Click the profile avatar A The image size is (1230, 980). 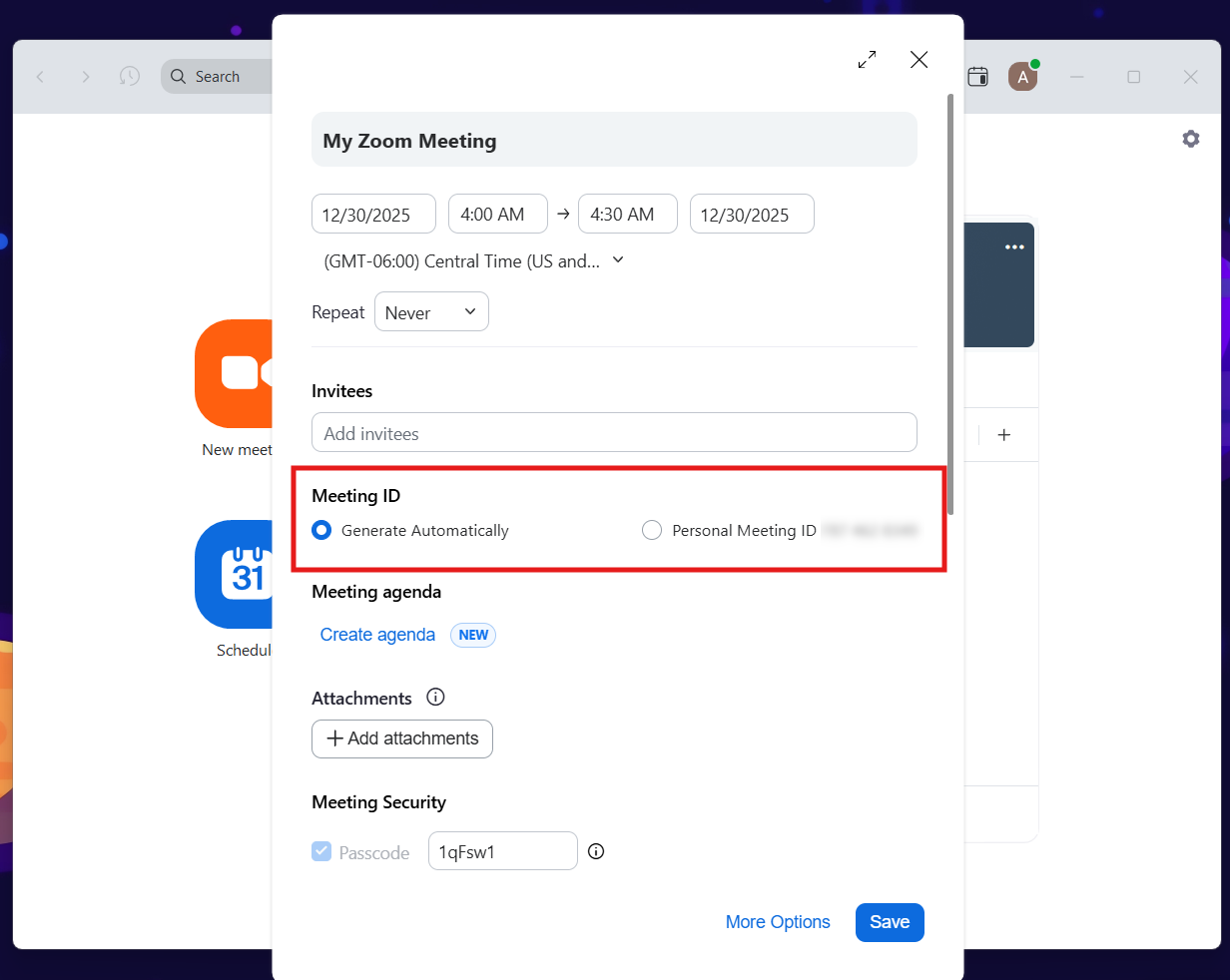(x=1021, y=77)
